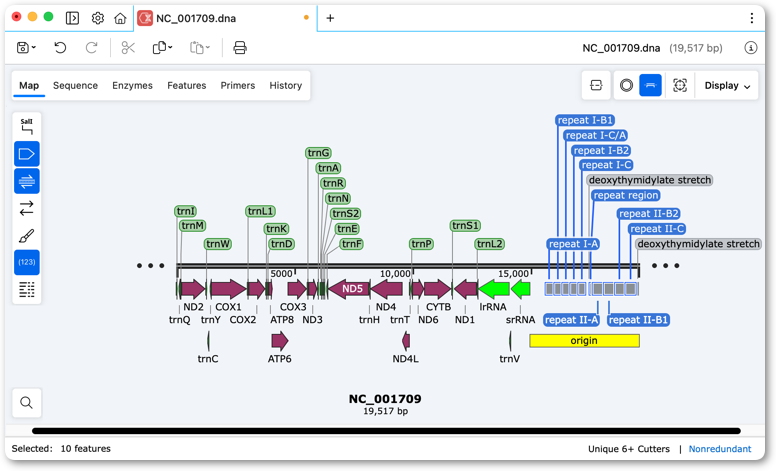776x471 pixels.
Task: Click the trnV label below the map
Action: click(x=509, y=359)
